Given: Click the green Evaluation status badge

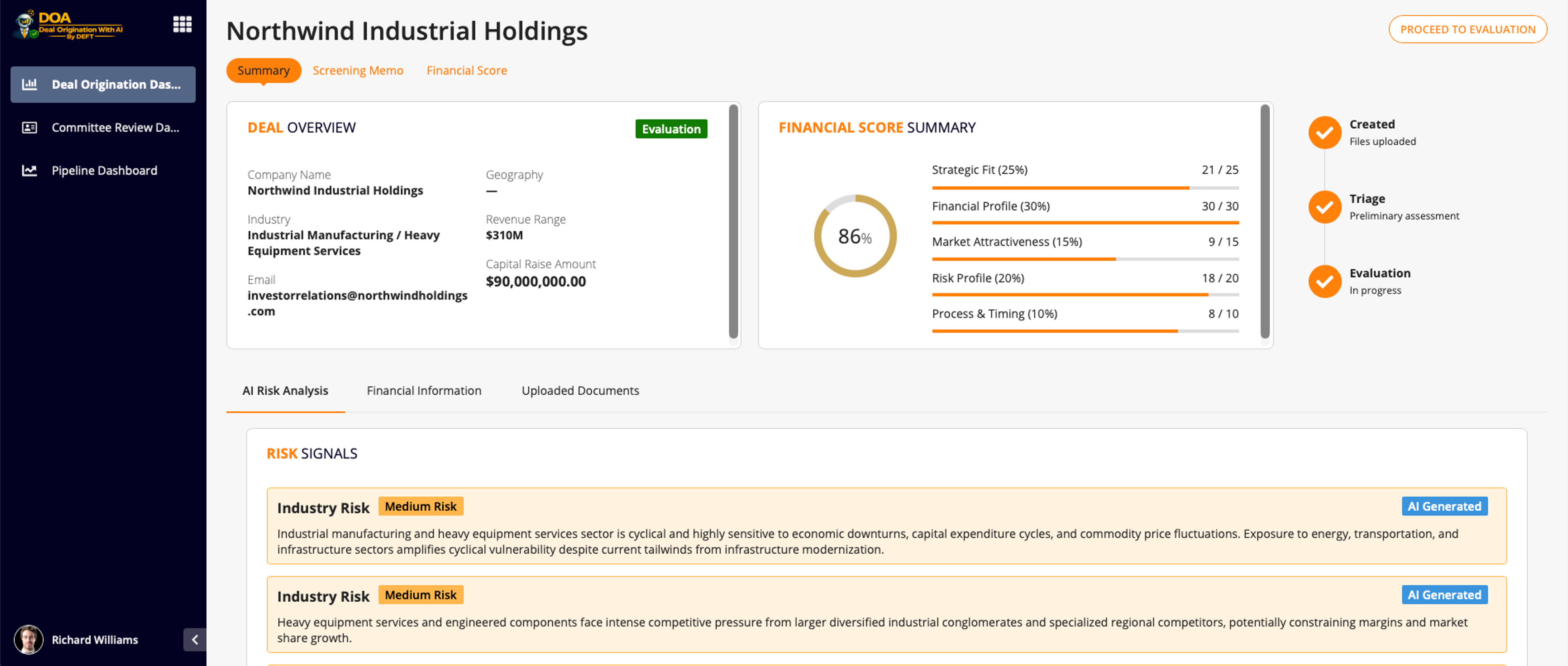Looking at the screenshot, I should click(671, 129).
